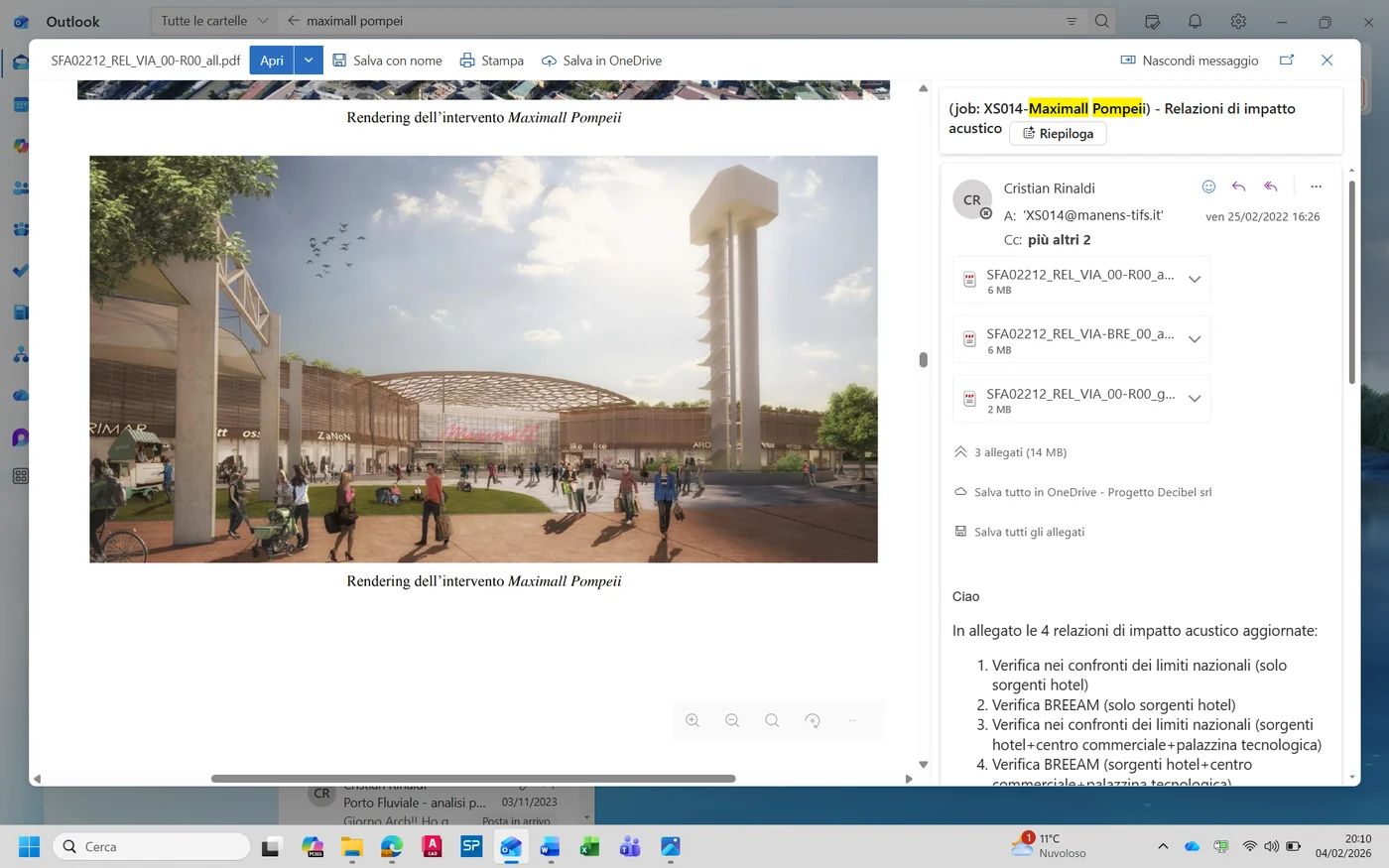Open search filter options
Viewport: 1389px width, 868px height.
click(x=1072, y=21)
